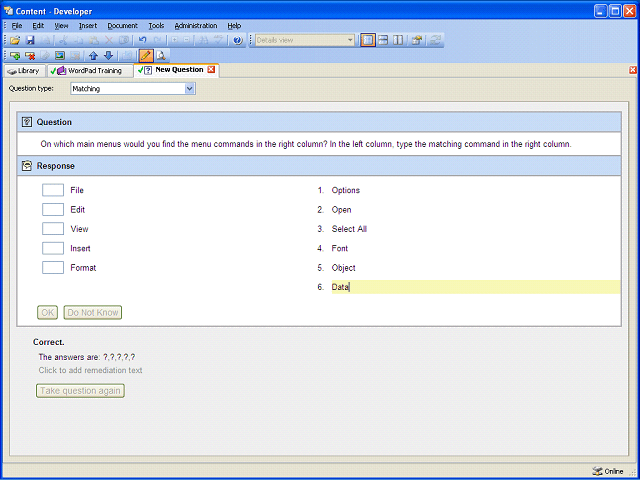This screenshot has height=480, width=640.
Task: Click the Correct. feedback heading
Action: coord(49,342)
